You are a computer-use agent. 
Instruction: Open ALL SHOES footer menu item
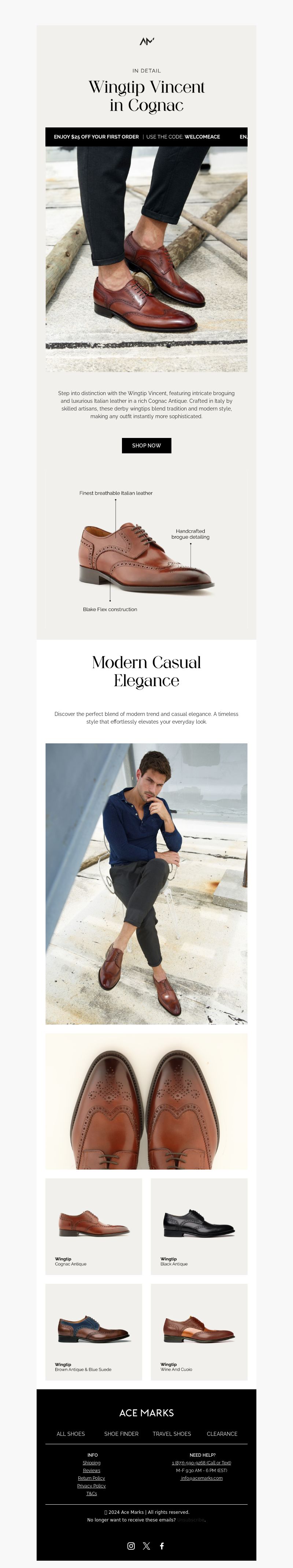pos(71,1434)
